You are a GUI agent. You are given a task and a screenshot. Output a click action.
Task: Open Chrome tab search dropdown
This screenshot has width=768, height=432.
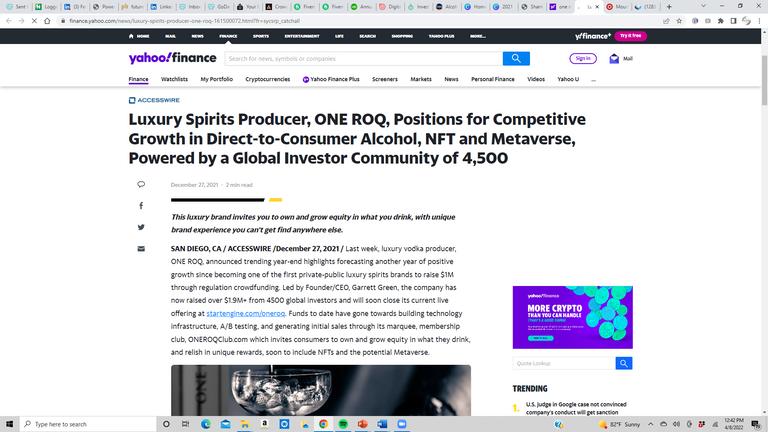tap(703, 6)
